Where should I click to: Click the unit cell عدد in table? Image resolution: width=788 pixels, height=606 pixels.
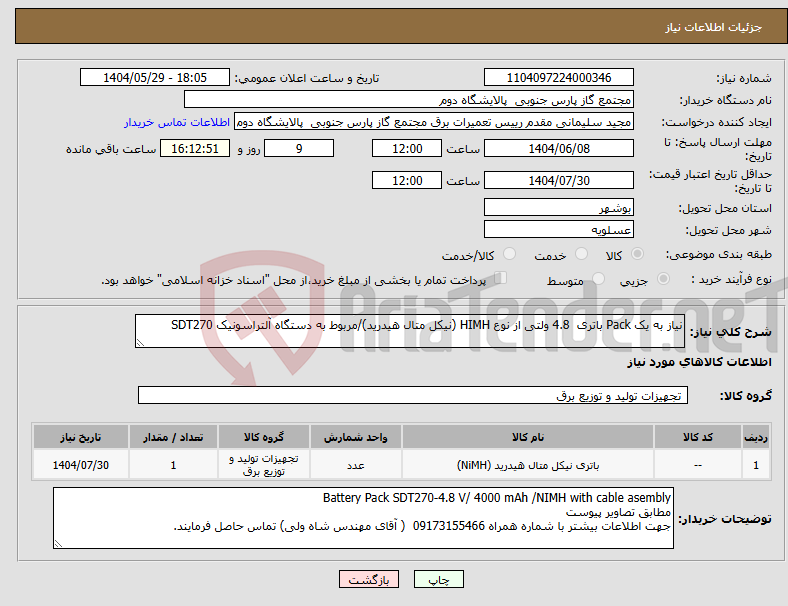point(355,465)
